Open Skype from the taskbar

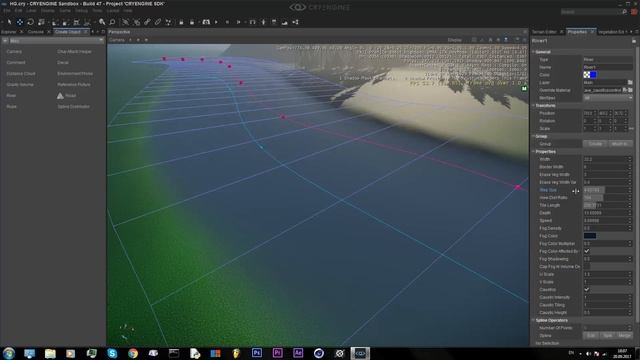pos(112,353)
